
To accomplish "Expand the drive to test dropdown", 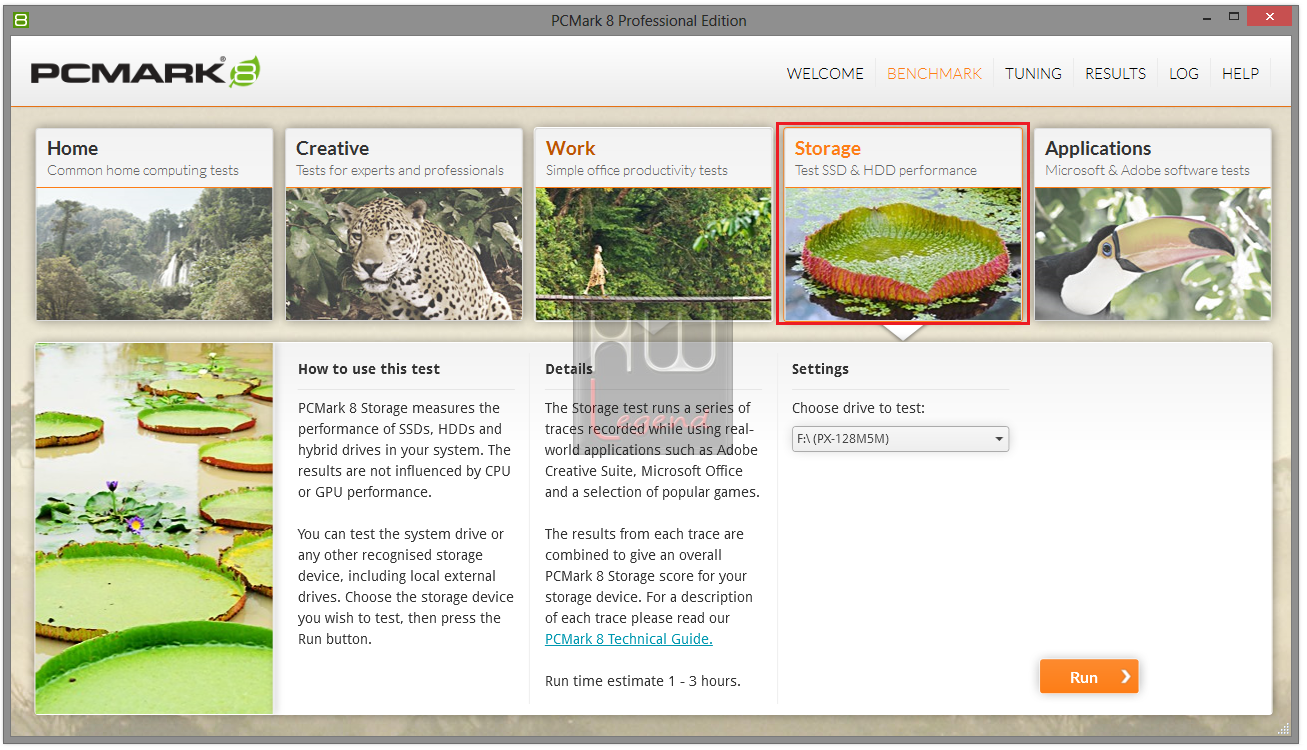I will (x=900, y=439).
